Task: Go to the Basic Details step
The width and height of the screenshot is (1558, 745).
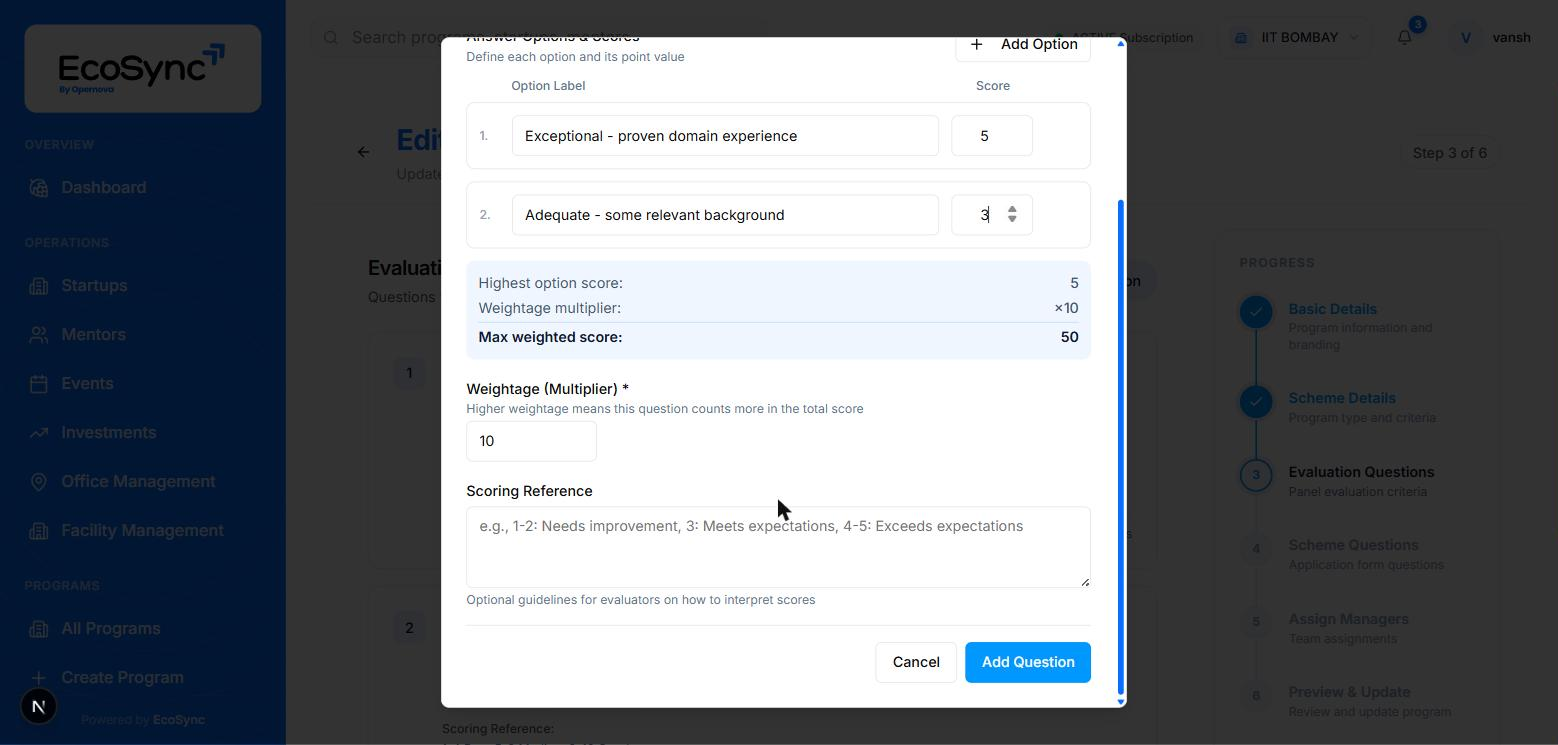Action: (x=1332, y=310)
